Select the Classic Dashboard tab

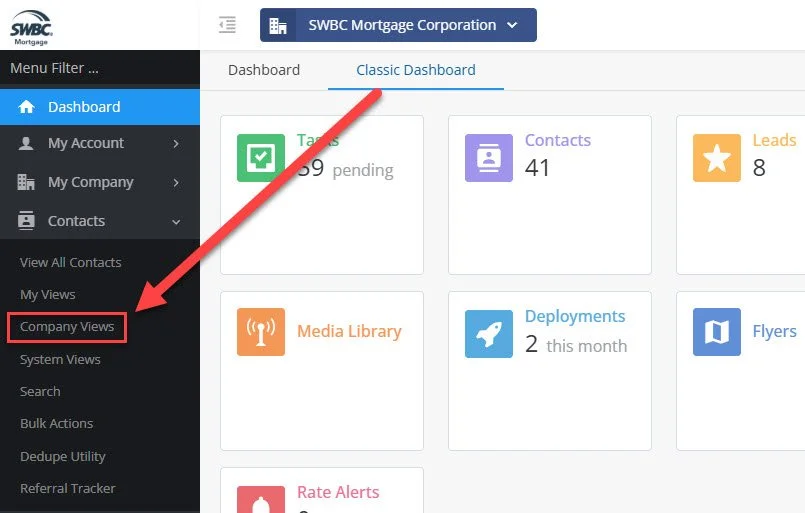[x=416, y=70]
